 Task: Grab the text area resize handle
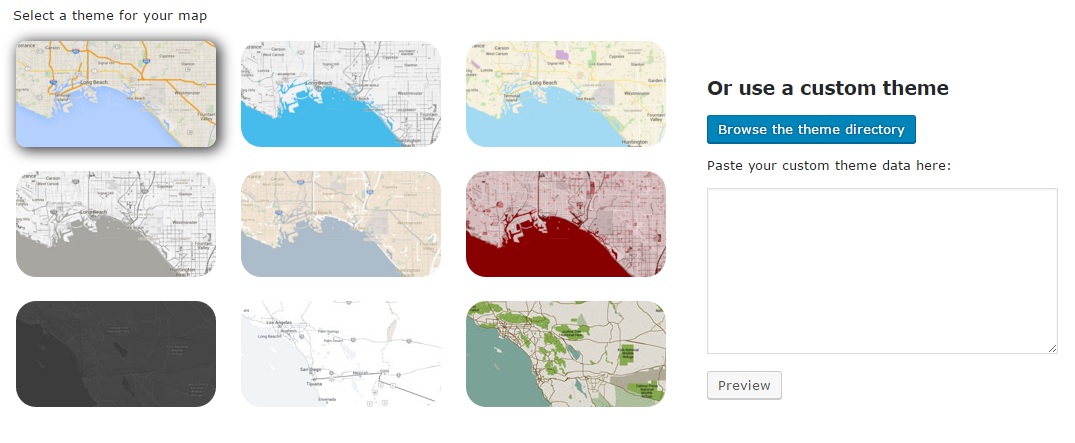point(1052,348)
